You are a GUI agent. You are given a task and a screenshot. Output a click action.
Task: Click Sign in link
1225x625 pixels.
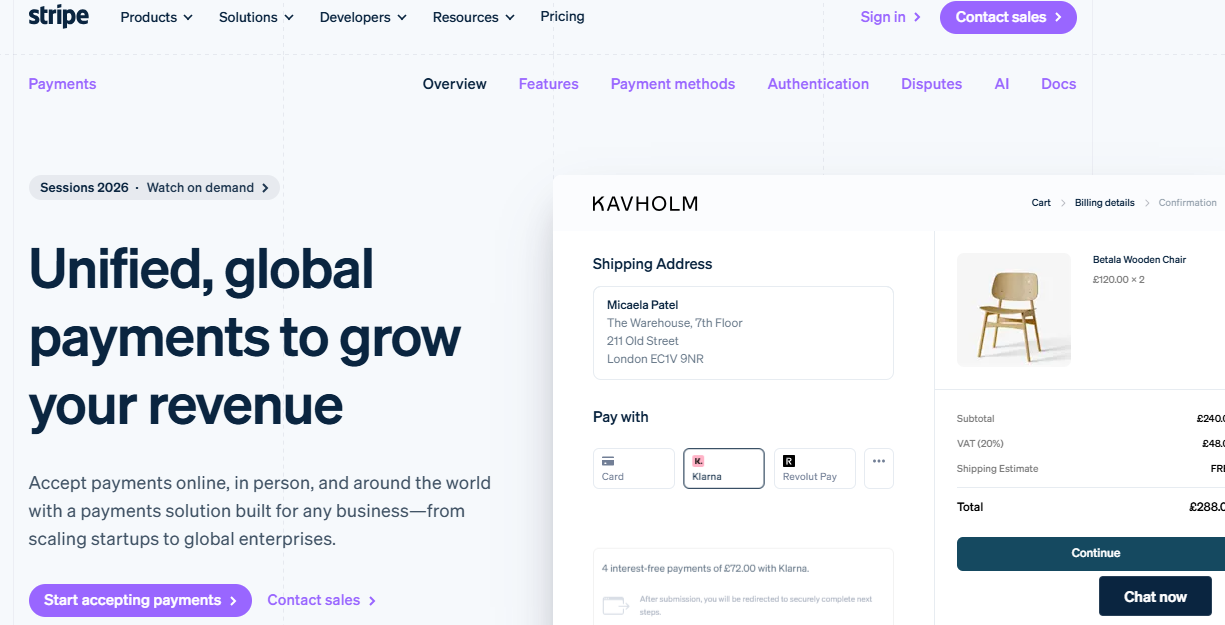tap(891, 17)
